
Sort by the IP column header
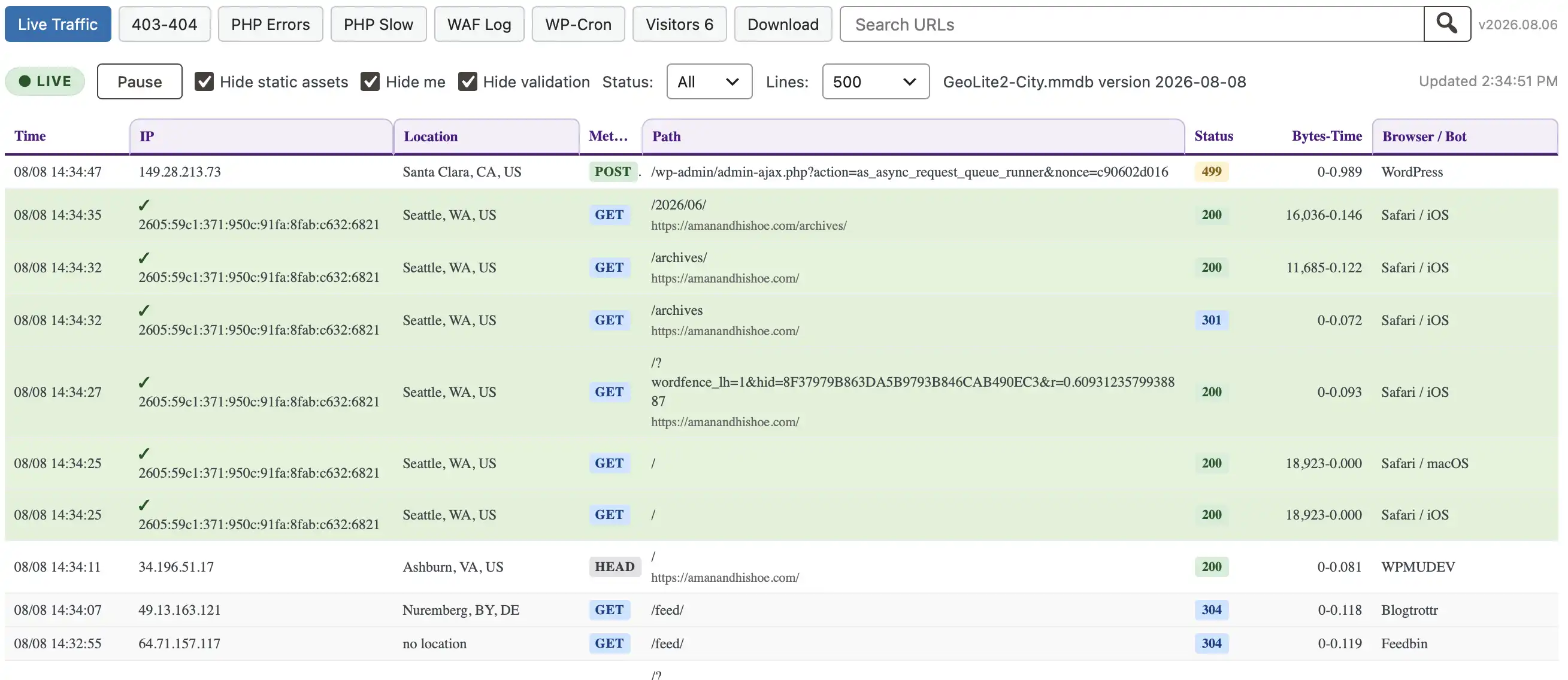coord(261,136)
